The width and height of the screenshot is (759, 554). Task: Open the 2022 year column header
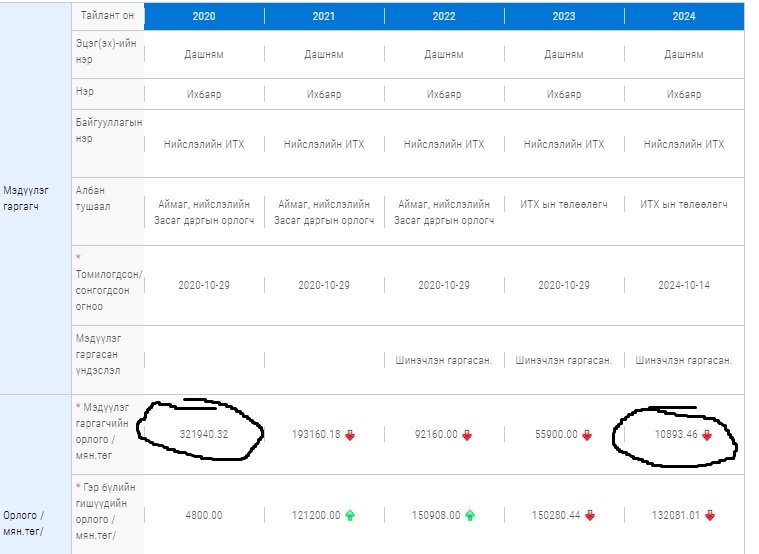(444, 17)
